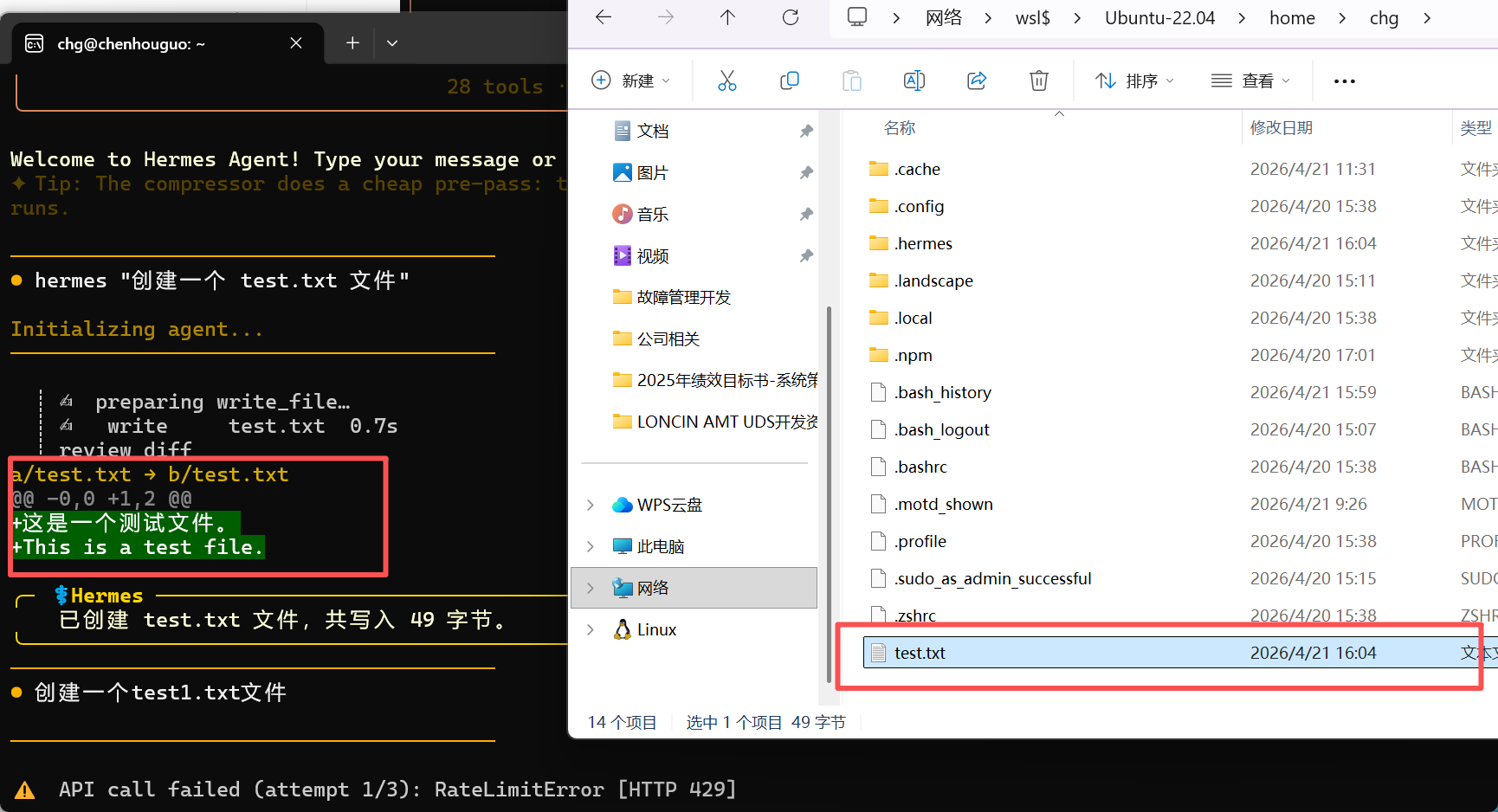Expand the Linux tree node
The height and width of the screenshot is (812, 1498).
click(x=591, y=629)
